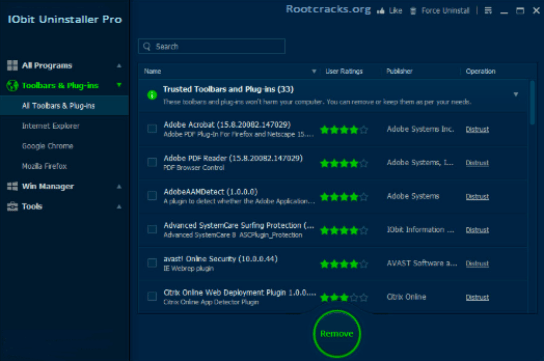Check Advanced SystemCare Surfing Protection row

coord(152,229)
